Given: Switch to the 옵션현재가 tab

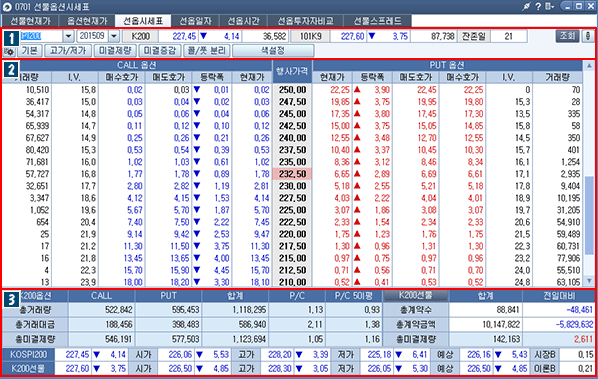Looking at the screenshot, I should 87,21.
